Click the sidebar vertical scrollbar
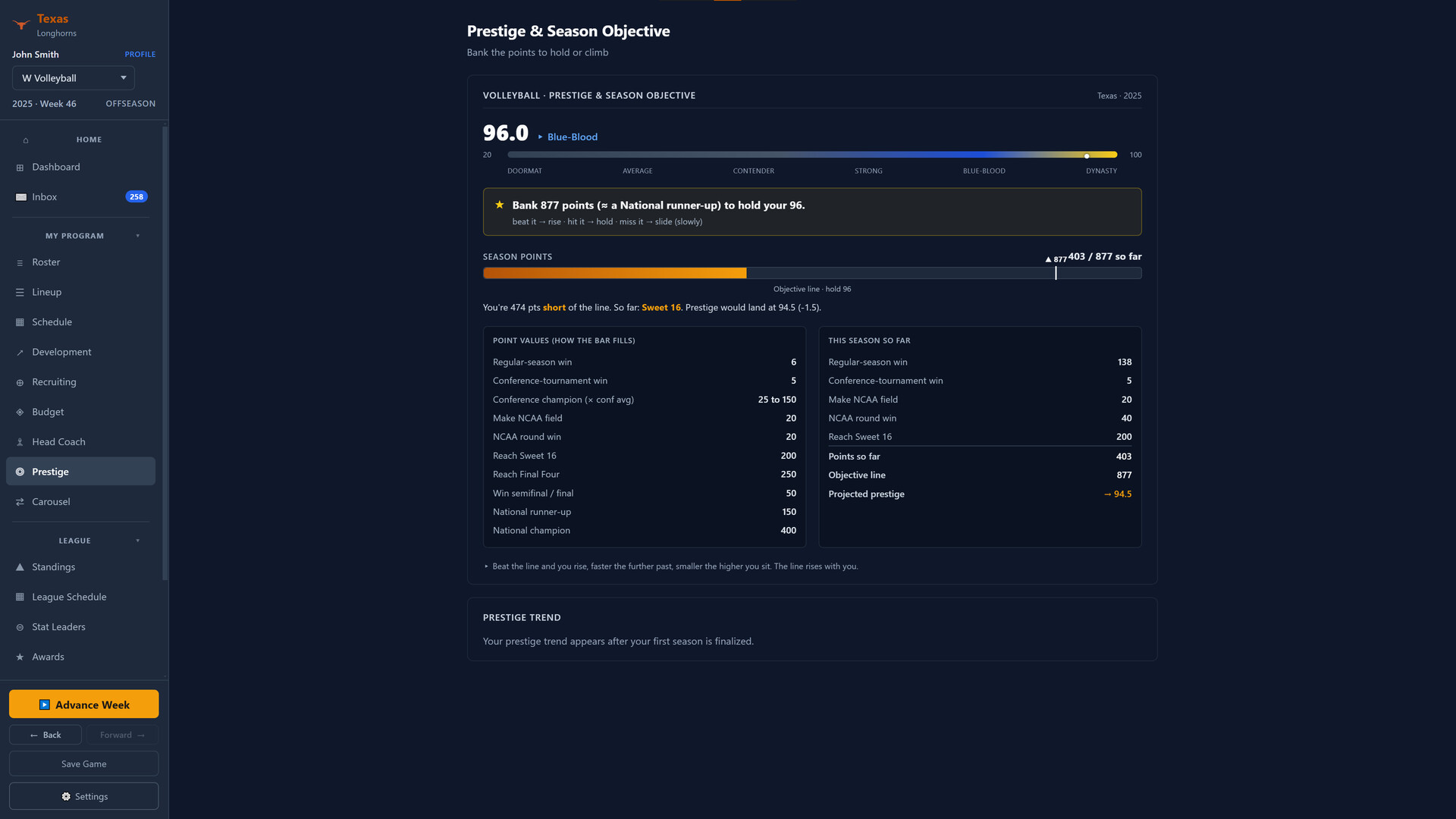The image size is (1456, 819). (165, 354)
